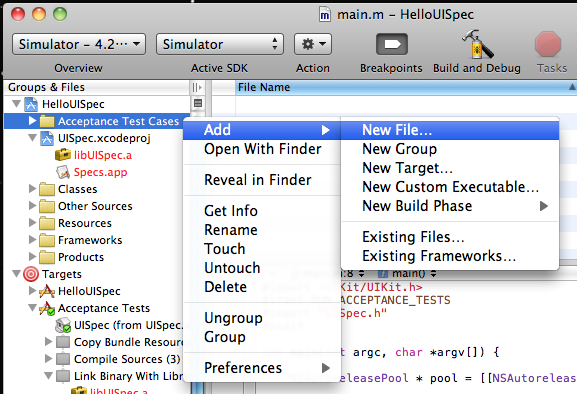577x394 pixels.
Task: Select Open With Finder in context menu
Action: [262, 149]
